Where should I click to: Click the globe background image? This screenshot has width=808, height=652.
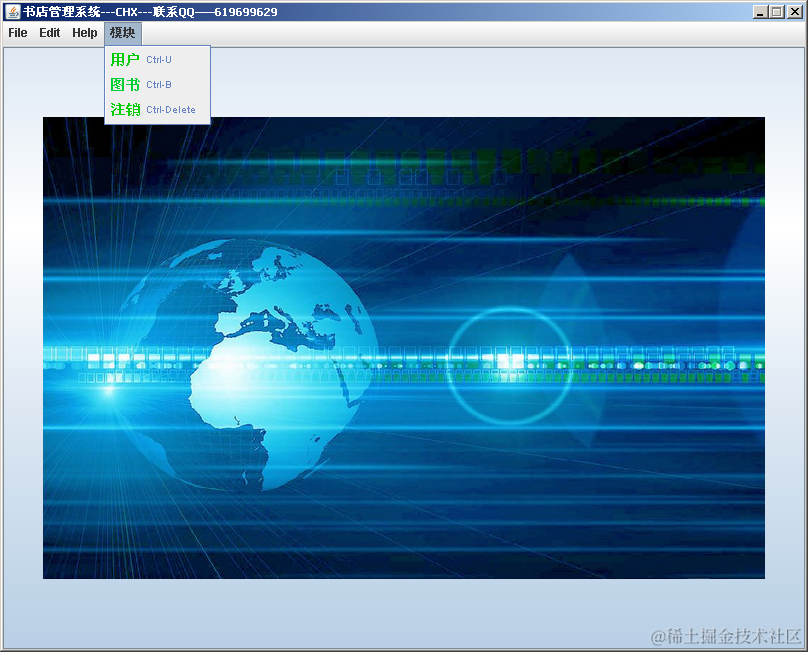point(403,348)
